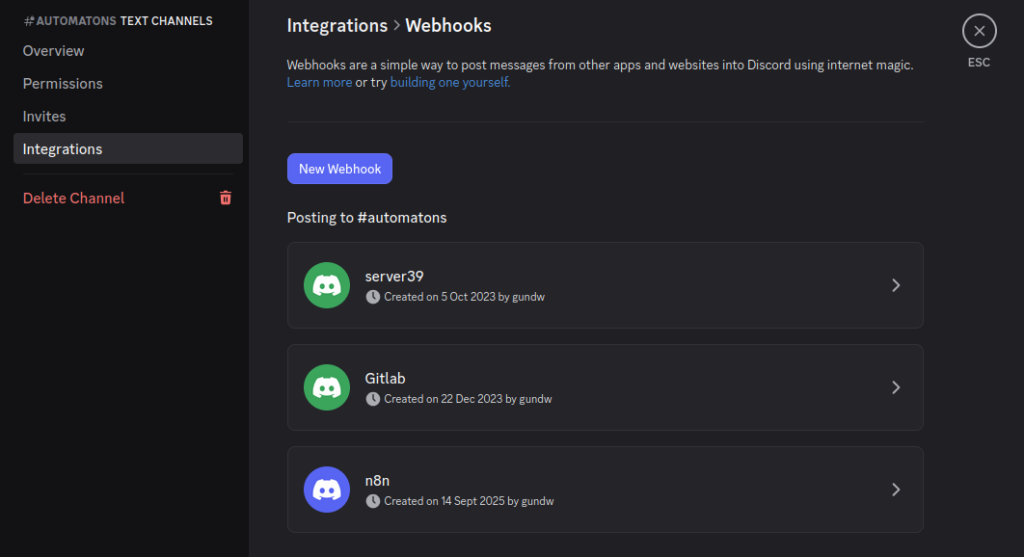Click the clock icon under n8n
The height and width of the screenshot is (557, 1024).
[373, 501]
